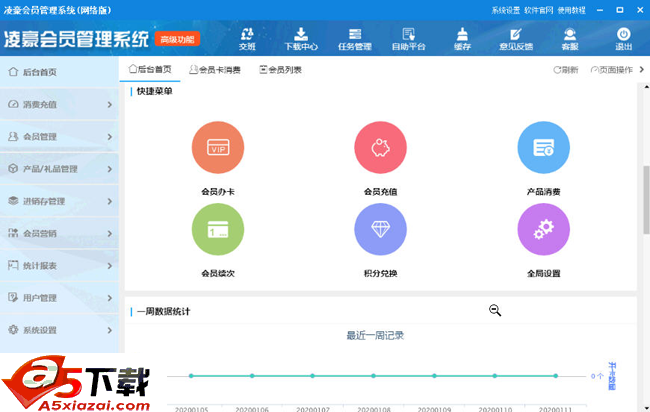Launch 会员充值 piggy bank shortcut

(381, 148)
